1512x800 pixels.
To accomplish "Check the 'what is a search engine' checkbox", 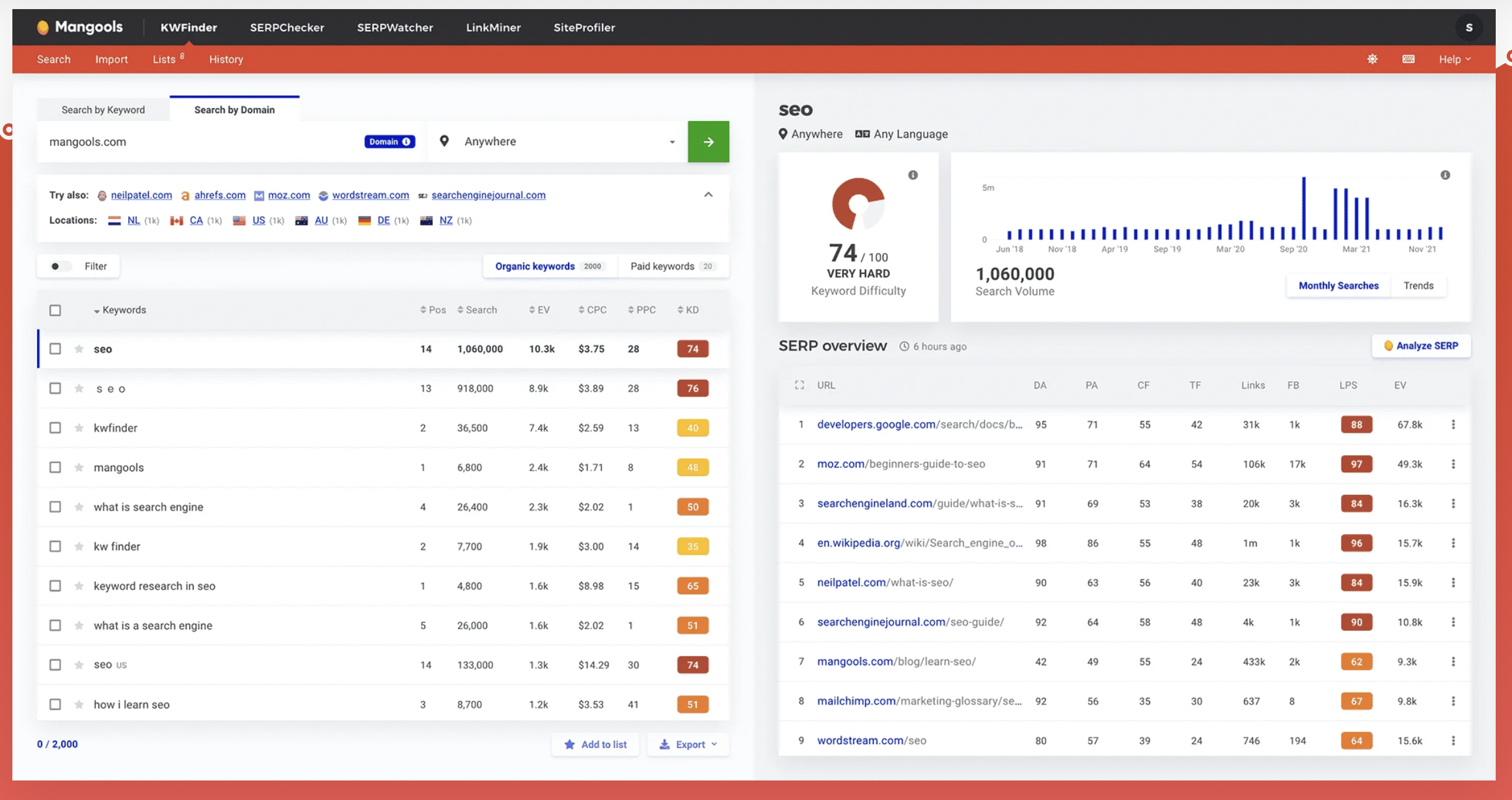I will (x=55, y=625).
